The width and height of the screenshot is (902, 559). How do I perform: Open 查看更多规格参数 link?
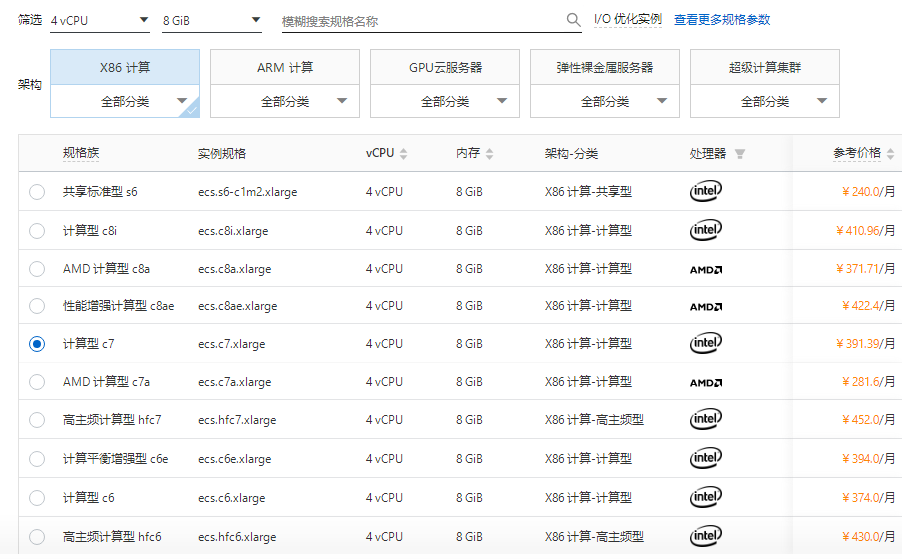722,20
